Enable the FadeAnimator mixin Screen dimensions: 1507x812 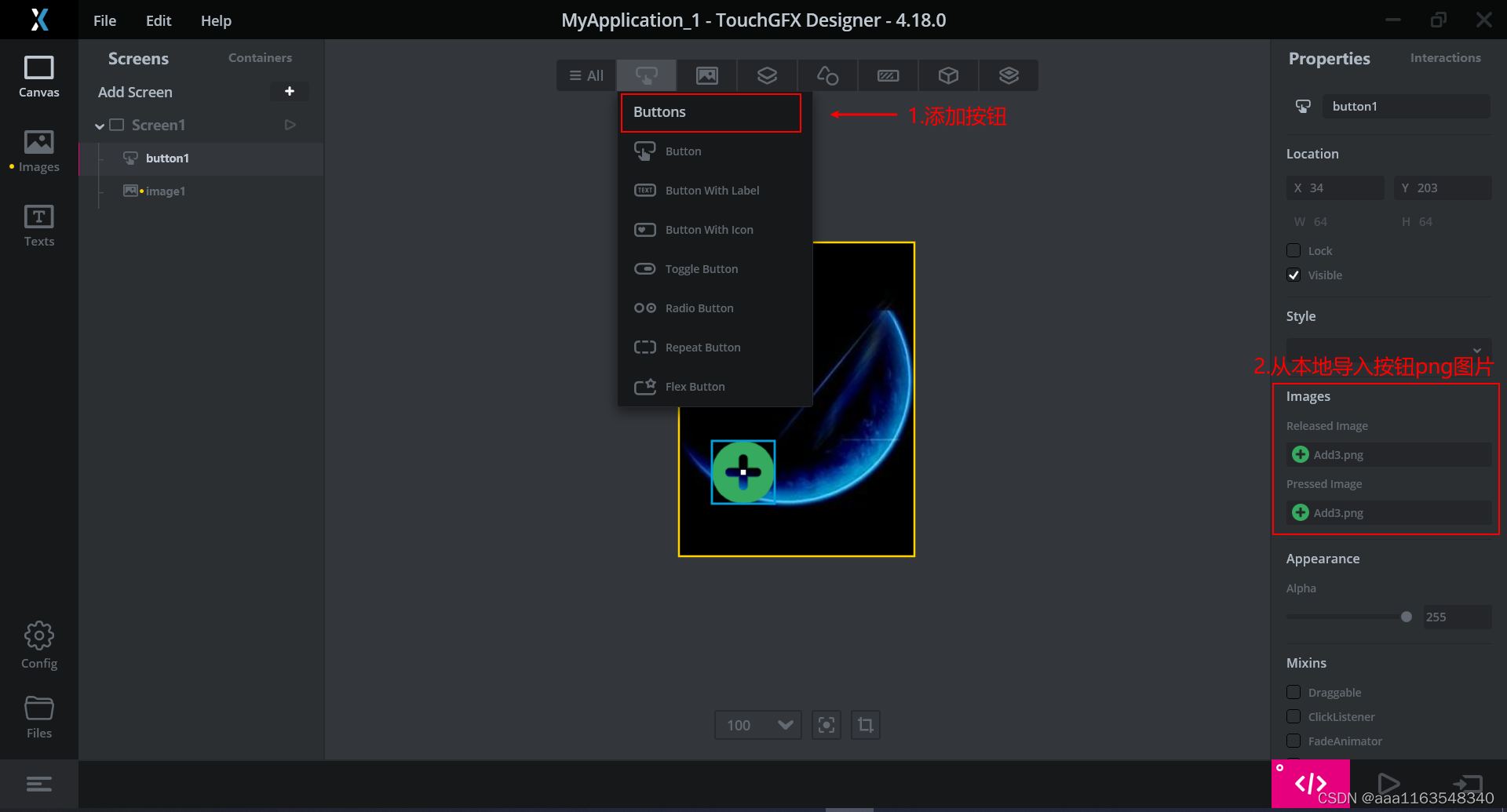(1294, 741)
